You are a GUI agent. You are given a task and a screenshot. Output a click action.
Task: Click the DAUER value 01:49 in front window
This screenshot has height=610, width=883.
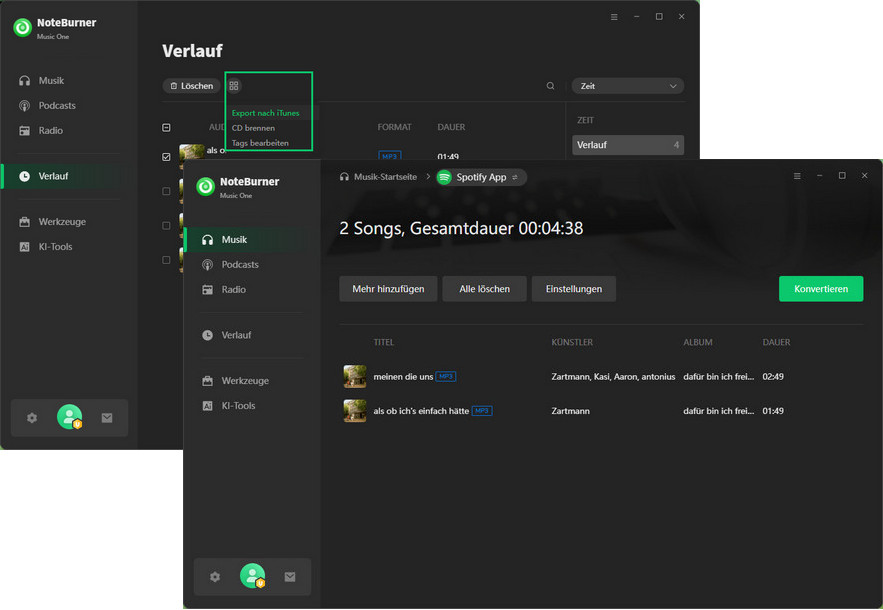773,411
